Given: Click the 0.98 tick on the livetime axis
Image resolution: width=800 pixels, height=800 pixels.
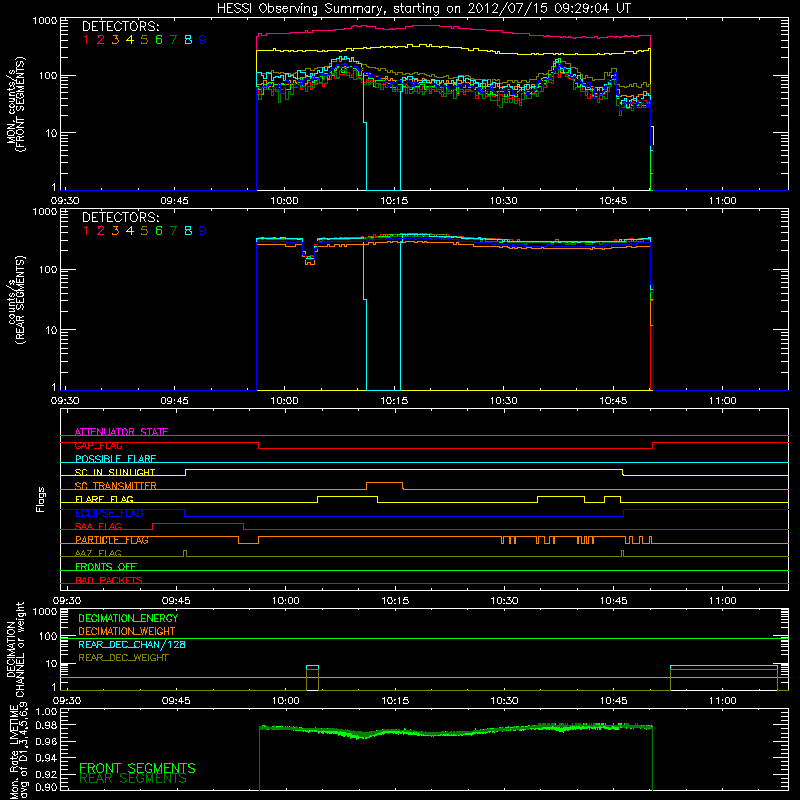Looking at the screenshot, I should [x=46, y=725].
